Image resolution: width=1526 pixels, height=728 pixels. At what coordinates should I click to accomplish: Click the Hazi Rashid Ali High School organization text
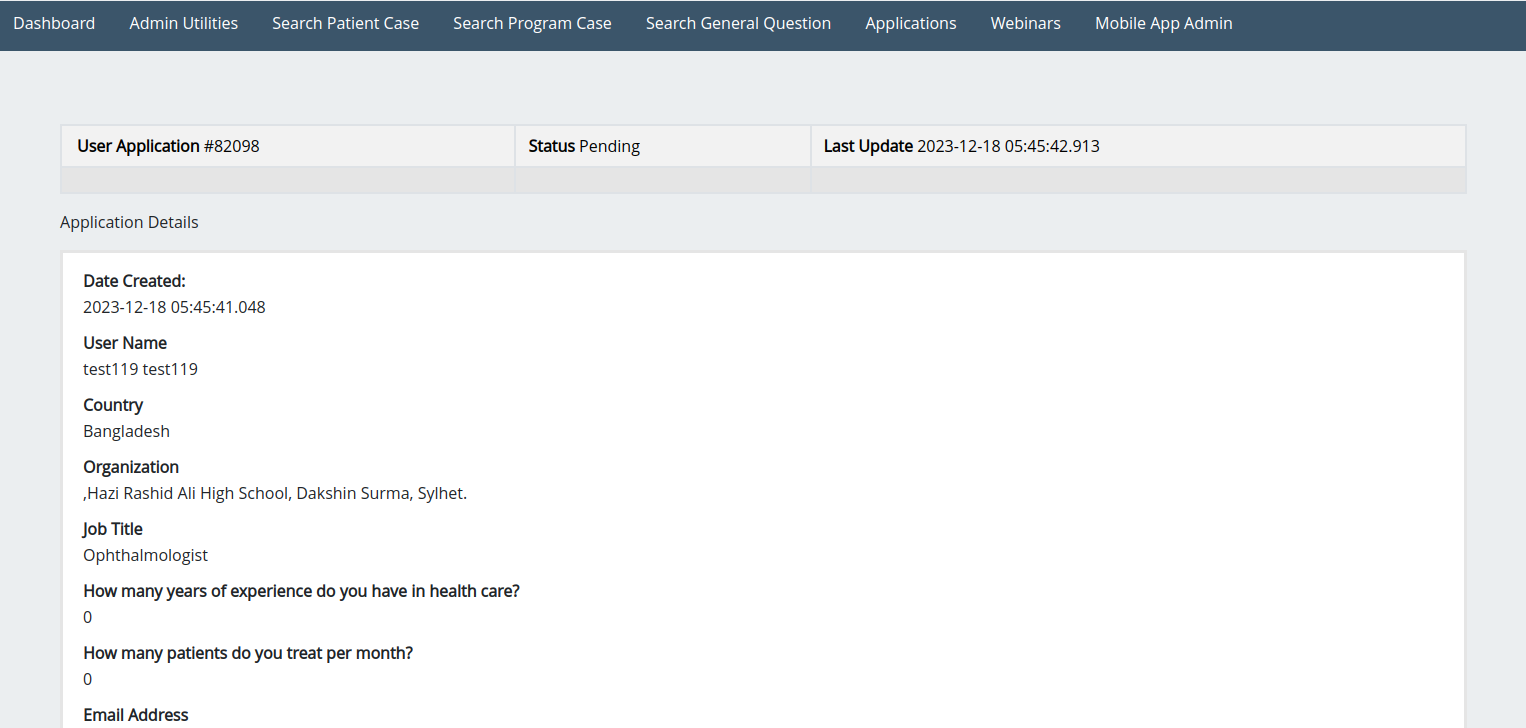[275, 493]
